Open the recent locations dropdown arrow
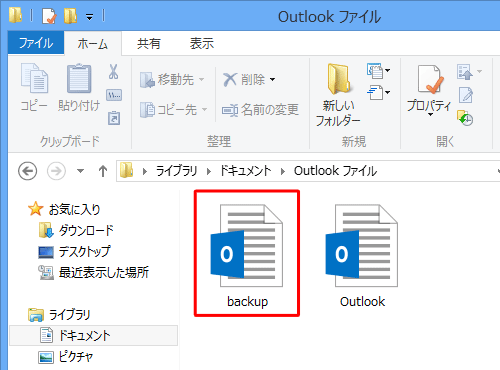The width and height of the screenshot is (500, 370). click(x=80, y=171)
